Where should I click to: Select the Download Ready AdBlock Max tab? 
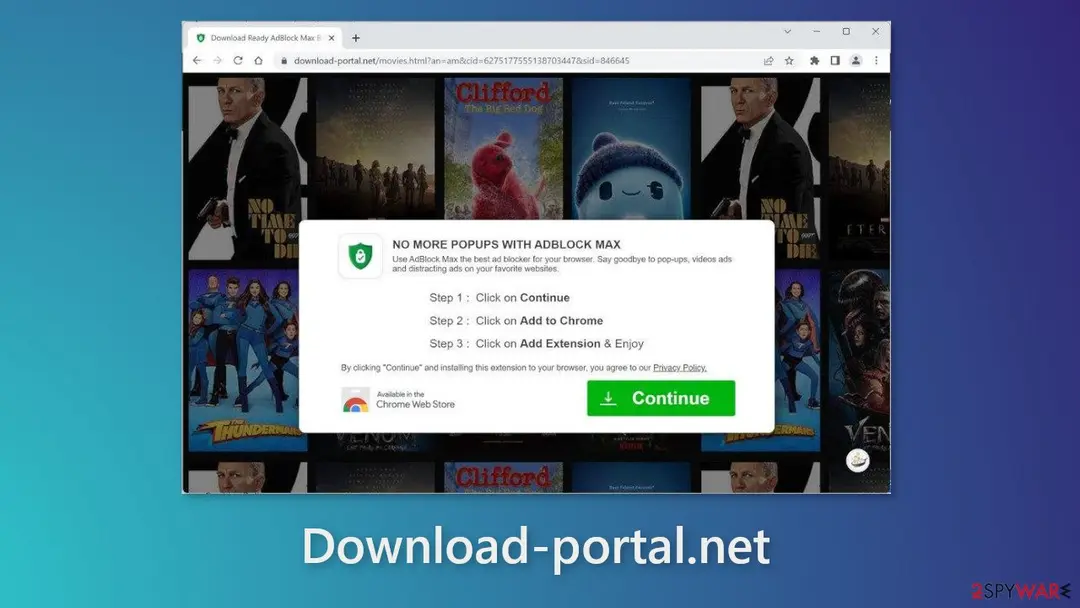click(x=264, y=38)
